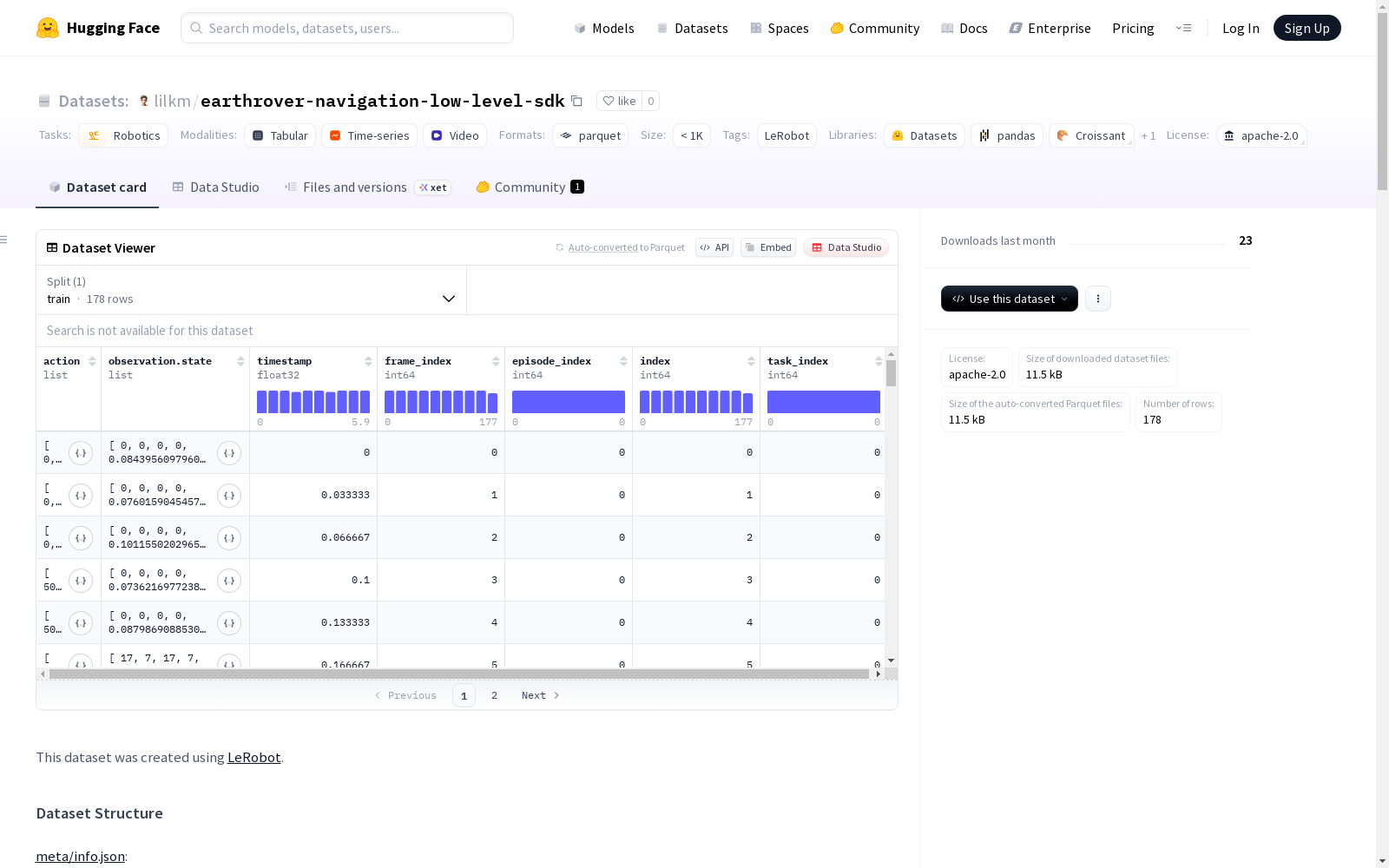Viewport: 1389px width, 868px height.
Task: Open the red Data Studio button
Action: (846, 247)
